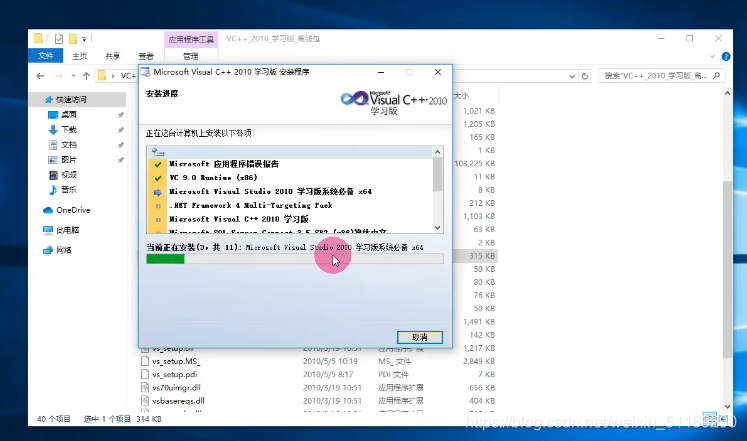Open 网络 in navigation pane
747x441 pixels.
64,250
